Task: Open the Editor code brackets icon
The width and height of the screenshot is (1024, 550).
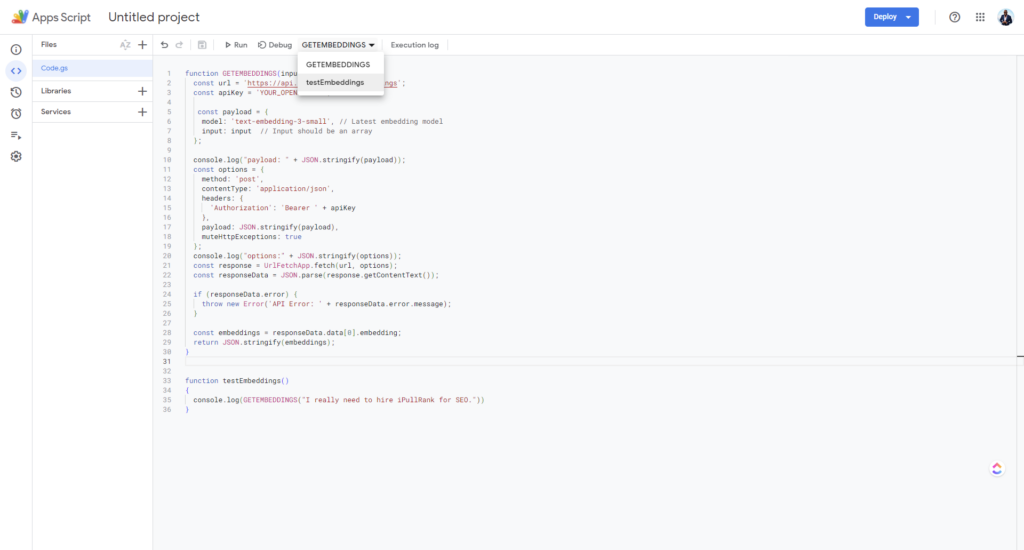Action: (x=16, y=71)
